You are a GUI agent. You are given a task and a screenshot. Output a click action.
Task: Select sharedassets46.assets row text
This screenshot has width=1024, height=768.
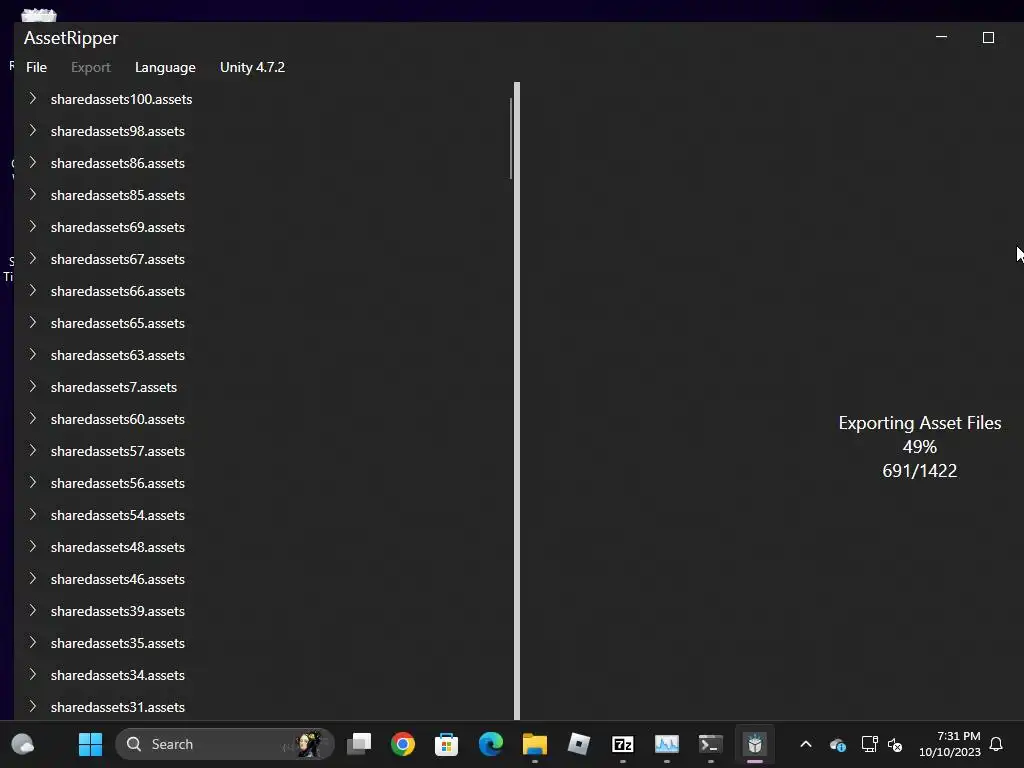[118, 579]
